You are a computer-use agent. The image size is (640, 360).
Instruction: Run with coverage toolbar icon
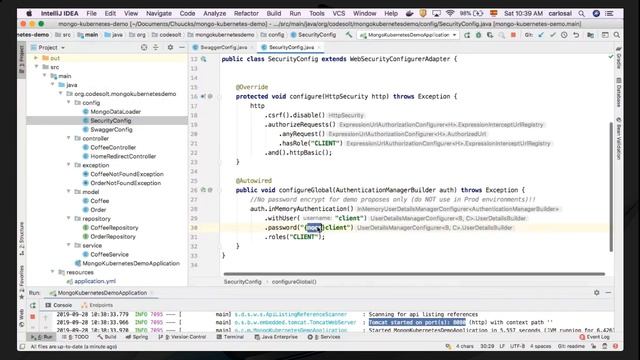point(490,35)
